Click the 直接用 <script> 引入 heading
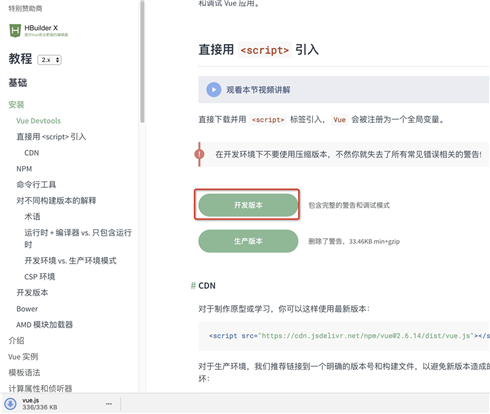Viewport: 490px width, 414px height. (258, 50)
